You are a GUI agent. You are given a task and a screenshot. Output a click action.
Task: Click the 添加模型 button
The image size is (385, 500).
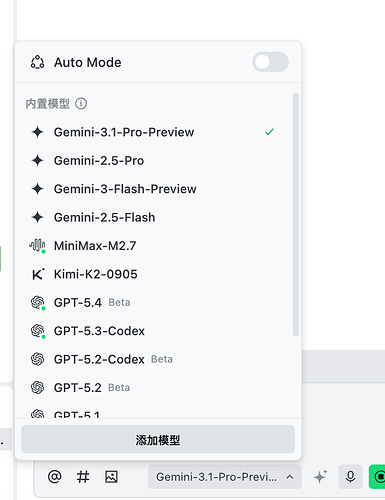point(158,439)
